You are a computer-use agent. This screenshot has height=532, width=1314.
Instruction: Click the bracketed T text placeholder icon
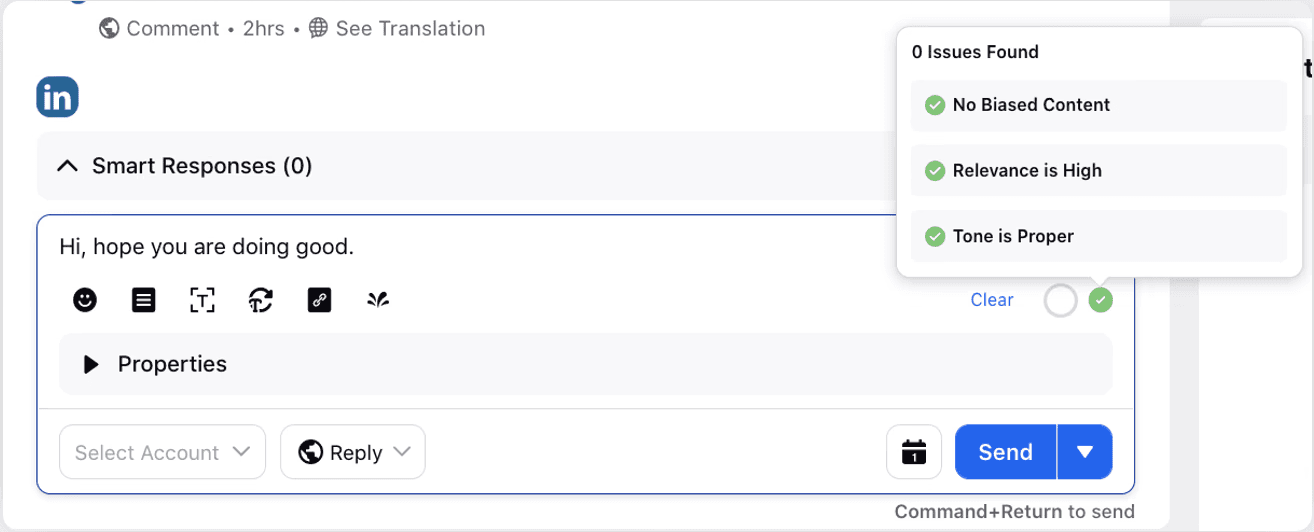coord(202,299)
